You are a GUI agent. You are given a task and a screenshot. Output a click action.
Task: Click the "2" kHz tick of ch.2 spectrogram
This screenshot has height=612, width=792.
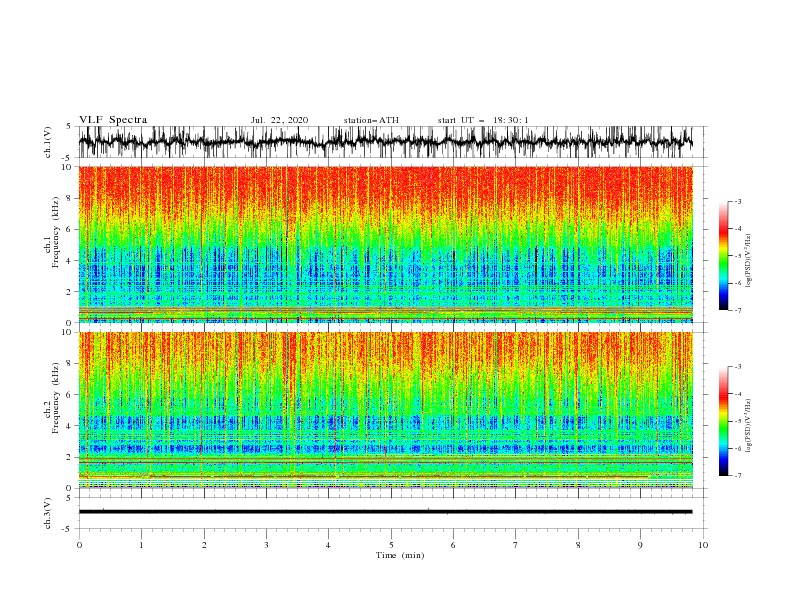pos(69,457)
